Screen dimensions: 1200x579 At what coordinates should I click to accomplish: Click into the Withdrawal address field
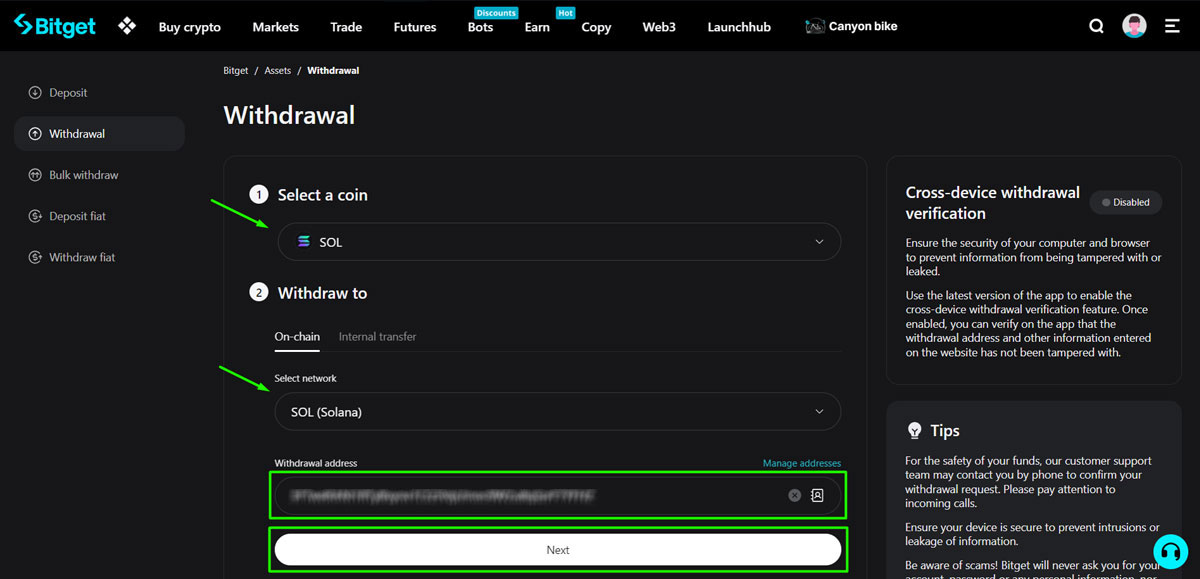point(558,495)
